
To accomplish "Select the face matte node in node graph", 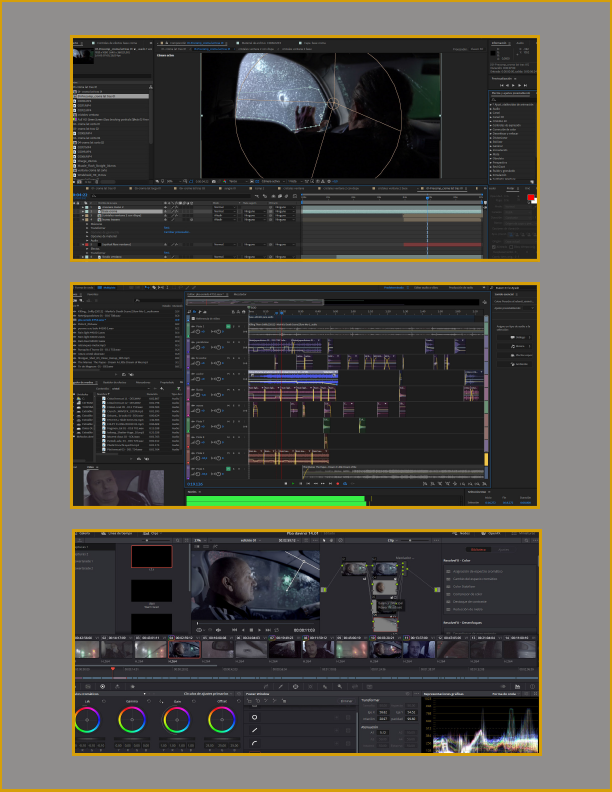I will (x=385, y=587).
